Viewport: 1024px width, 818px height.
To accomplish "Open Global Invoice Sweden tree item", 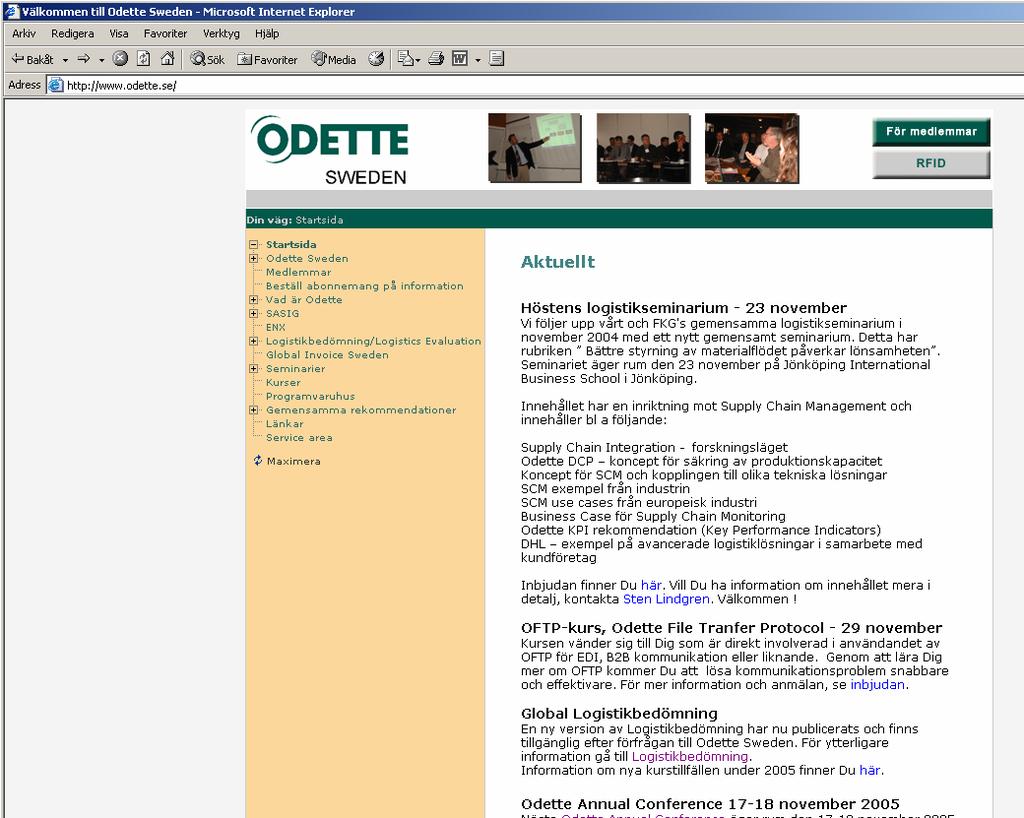I will coord(327,355).
